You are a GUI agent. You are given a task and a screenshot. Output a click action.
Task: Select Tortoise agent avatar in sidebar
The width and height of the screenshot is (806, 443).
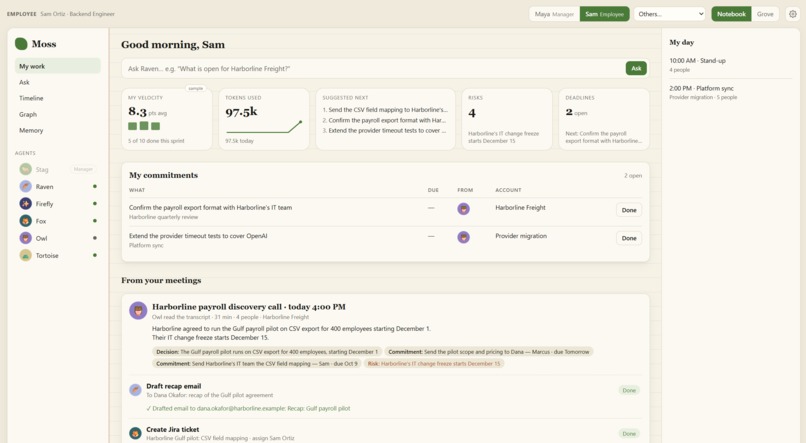tap(26, 255)
